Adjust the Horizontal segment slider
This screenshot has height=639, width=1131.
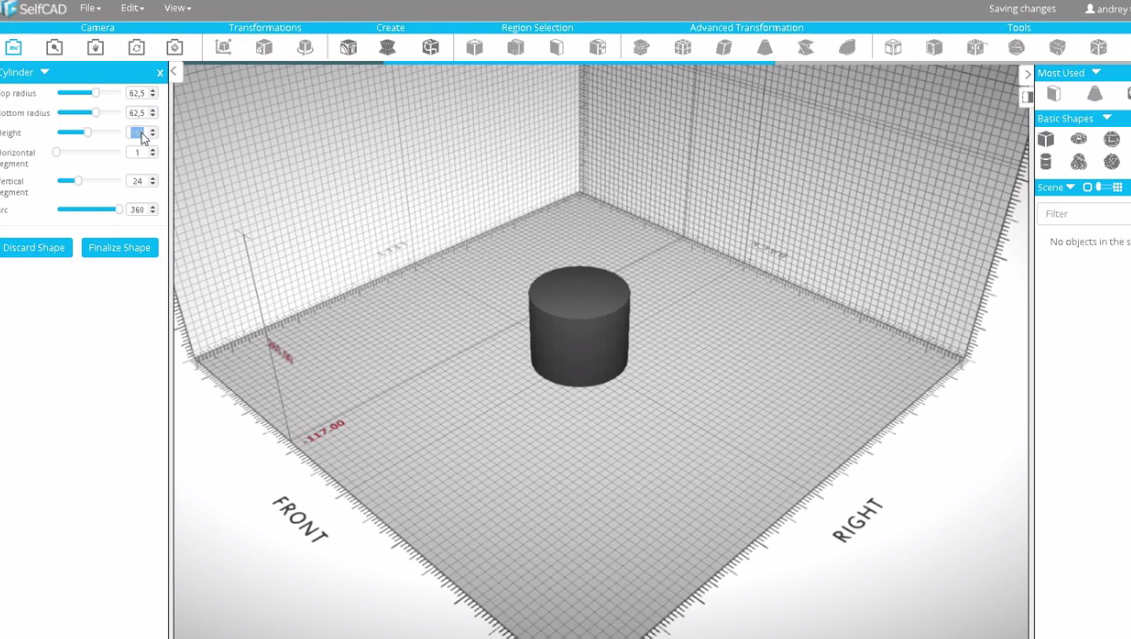tap(57, 152)
